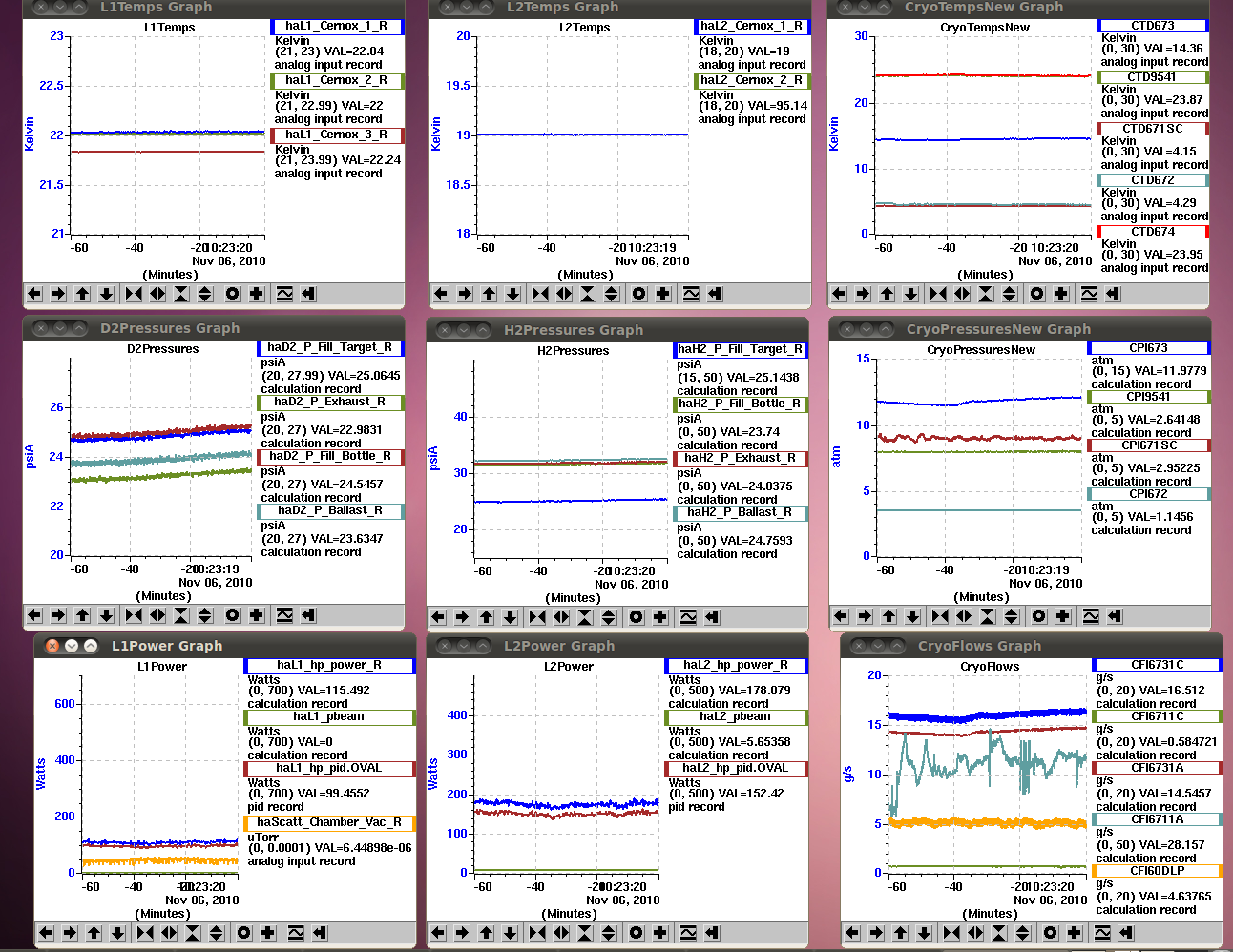Click the circle icon in CryoTempsNew toolbar

tap(1037, 294)
